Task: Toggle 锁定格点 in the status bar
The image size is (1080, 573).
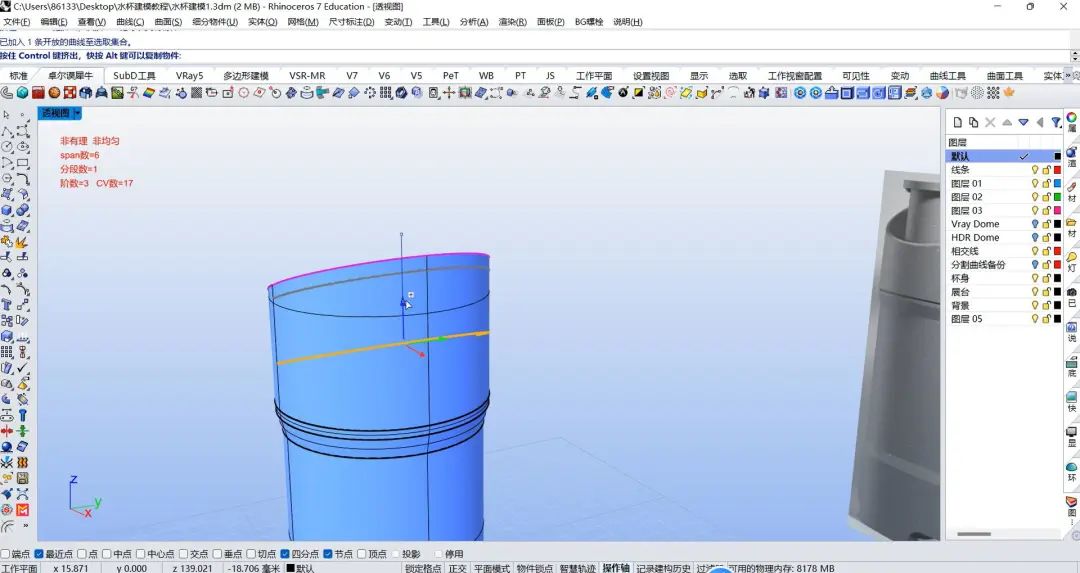Action: 424,568
